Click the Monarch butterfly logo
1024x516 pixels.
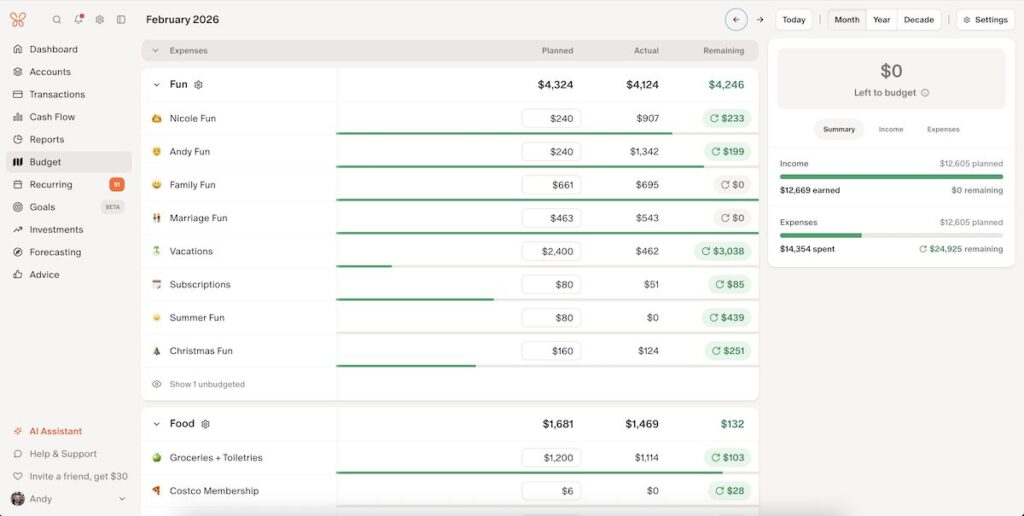[x=18, y=20]
